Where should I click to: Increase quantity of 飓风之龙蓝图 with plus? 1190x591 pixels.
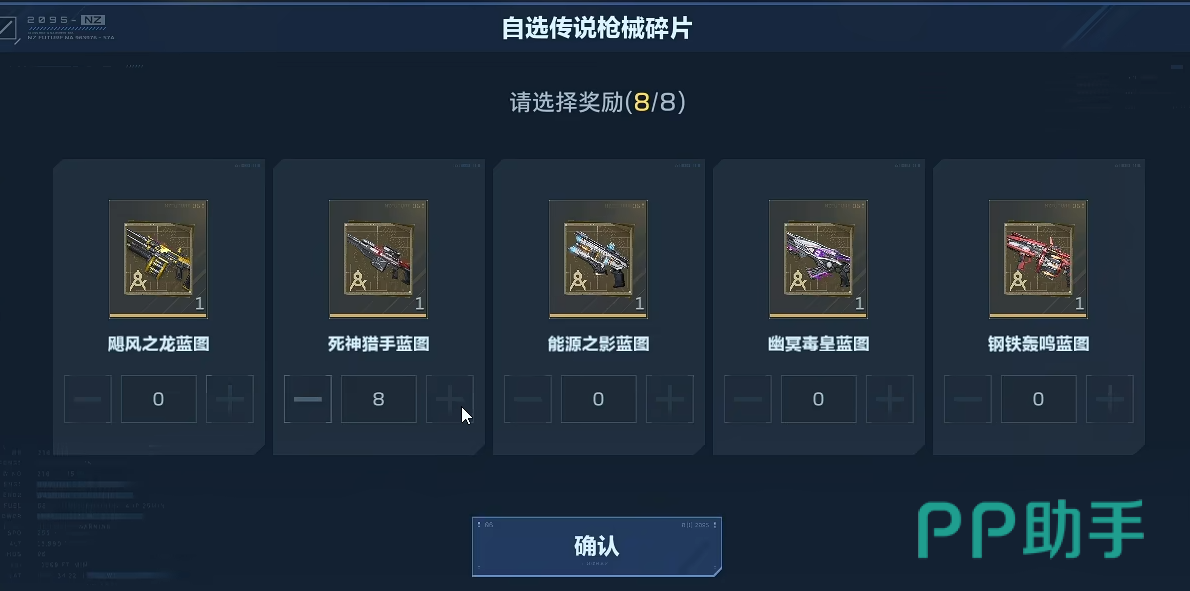[x=229, y=399]
